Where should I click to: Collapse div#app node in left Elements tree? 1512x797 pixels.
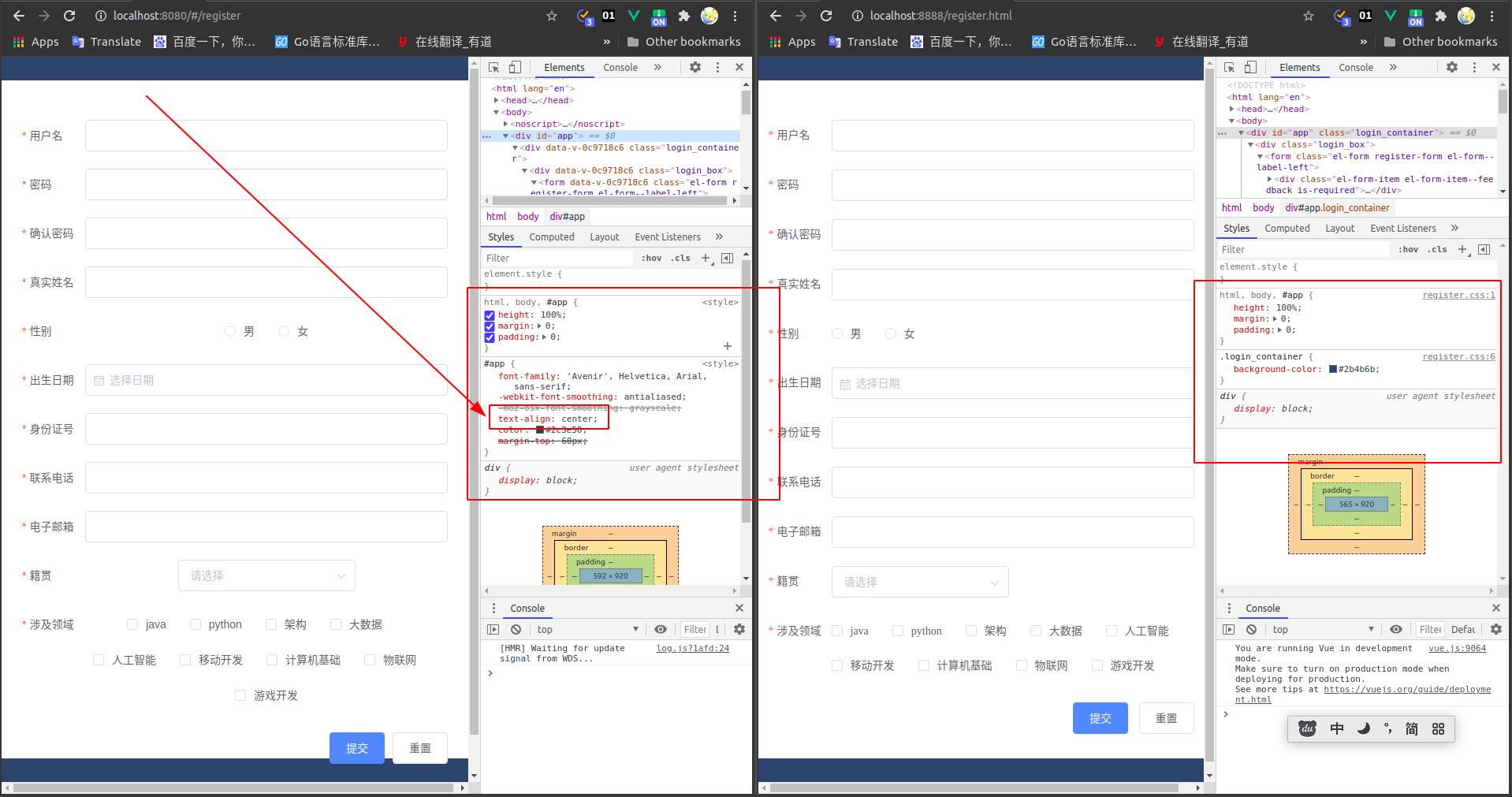[506, 136]
